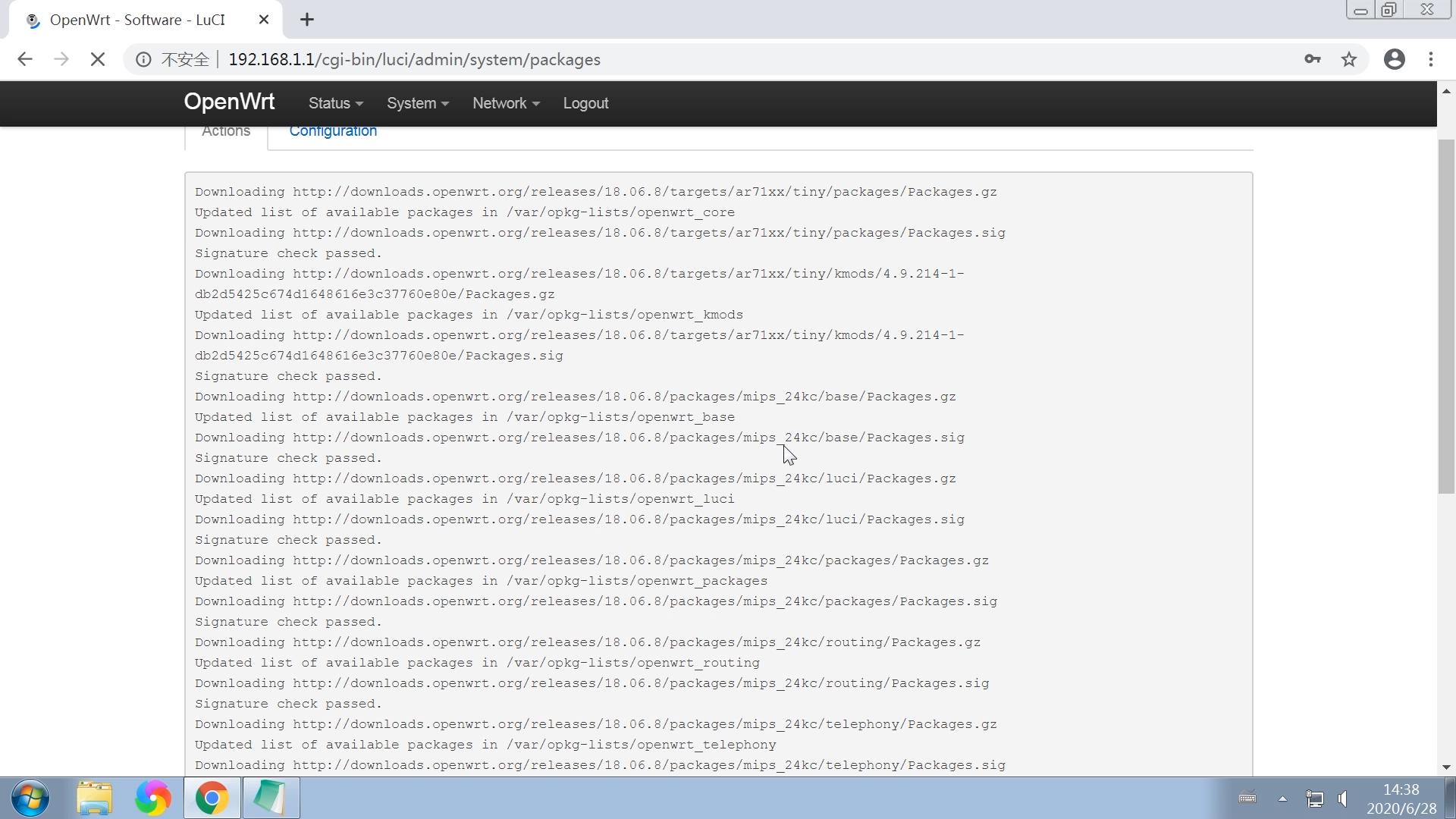Click the OpenWrt brand logo link
This screenshot has width=1456, height=819.
click(229, 102)
